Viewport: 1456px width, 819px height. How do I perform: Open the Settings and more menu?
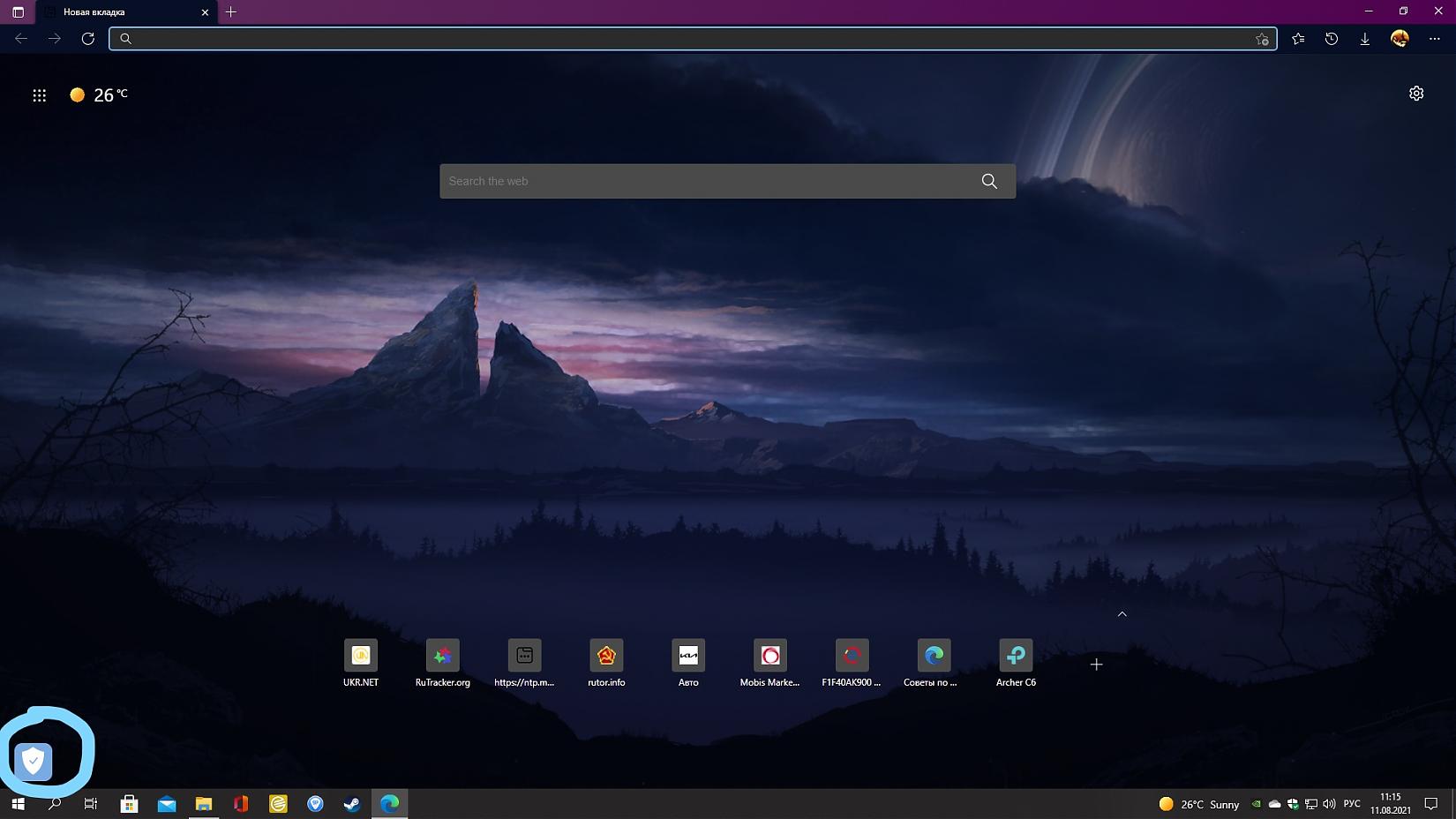[x=1435, y=39]
